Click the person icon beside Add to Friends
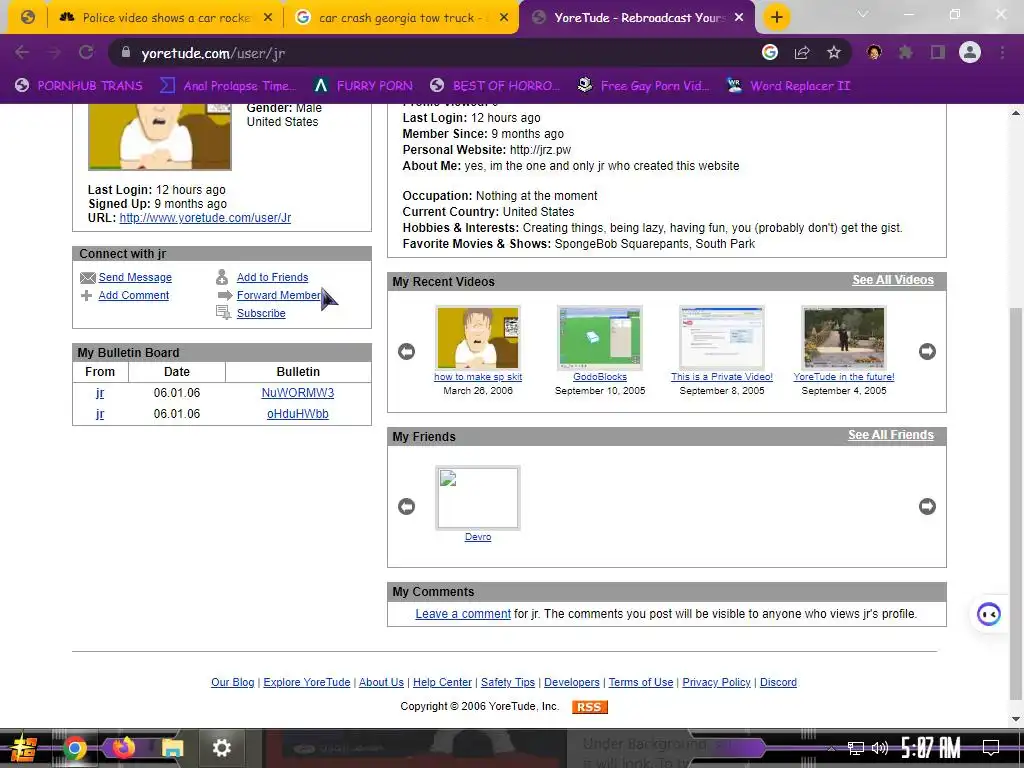The width and height of the screenshot is (1024, 768). click(222, 277)
